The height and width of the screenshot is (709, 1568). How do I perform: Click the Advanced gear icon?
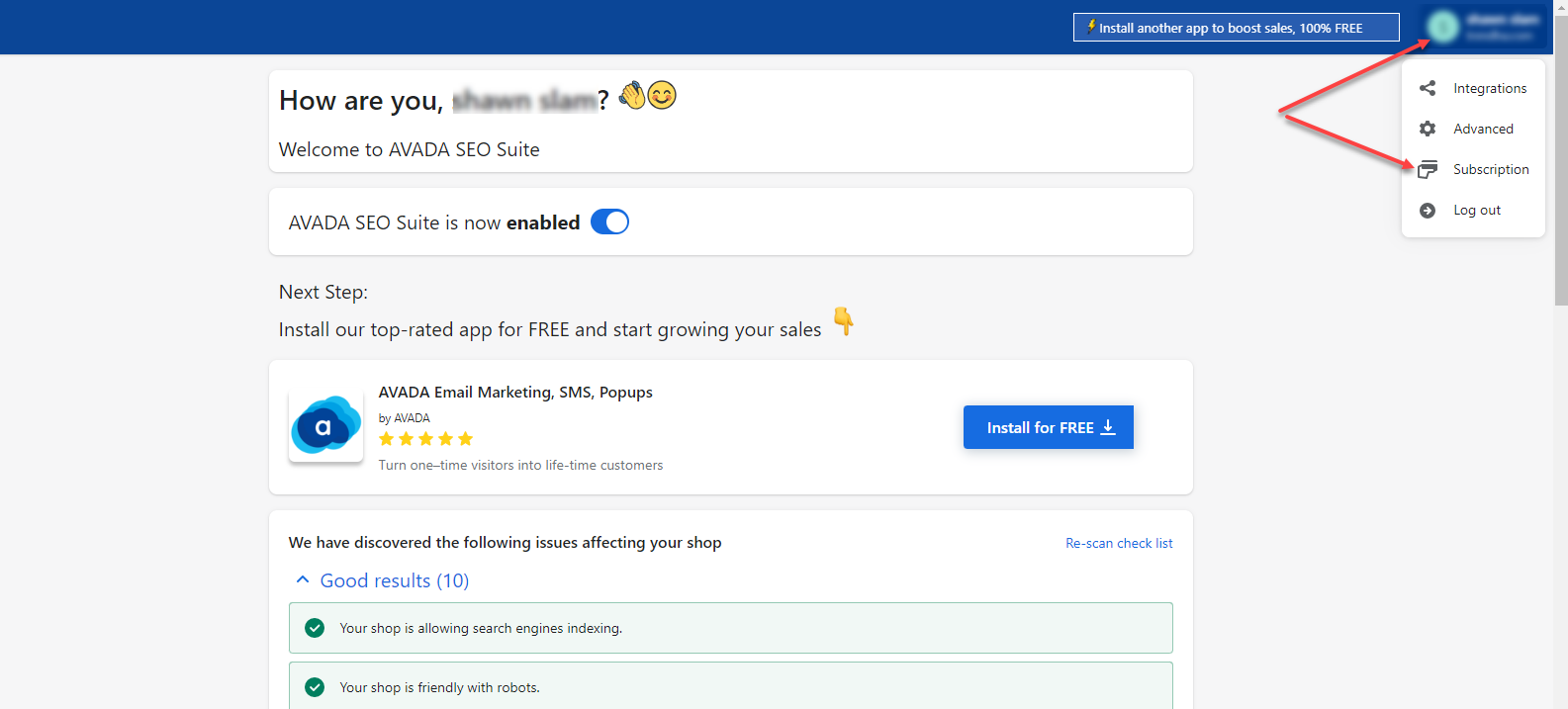click(x=1428, y=129)
